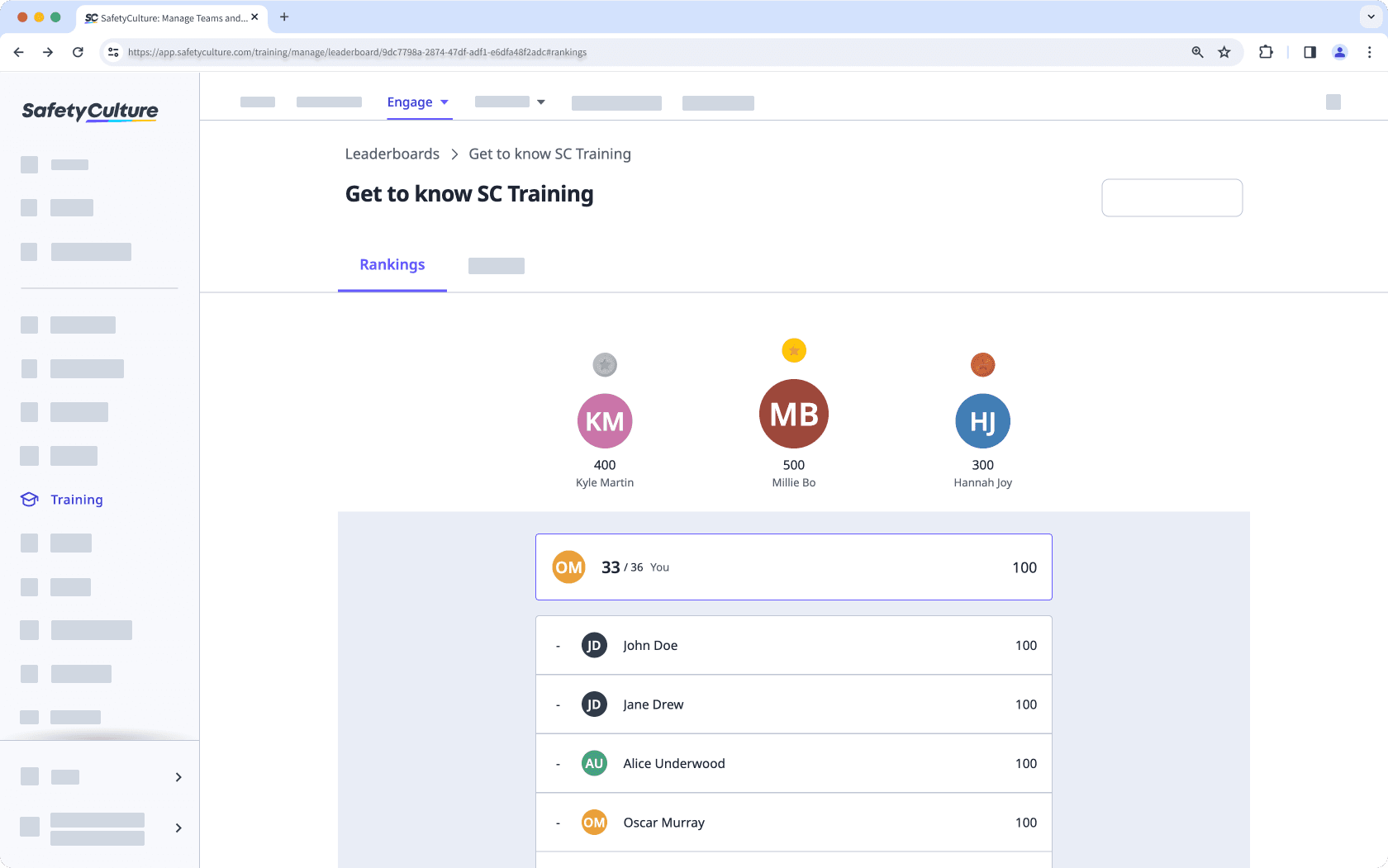Click Millie Bo's MB avatar

pos(793,414)
